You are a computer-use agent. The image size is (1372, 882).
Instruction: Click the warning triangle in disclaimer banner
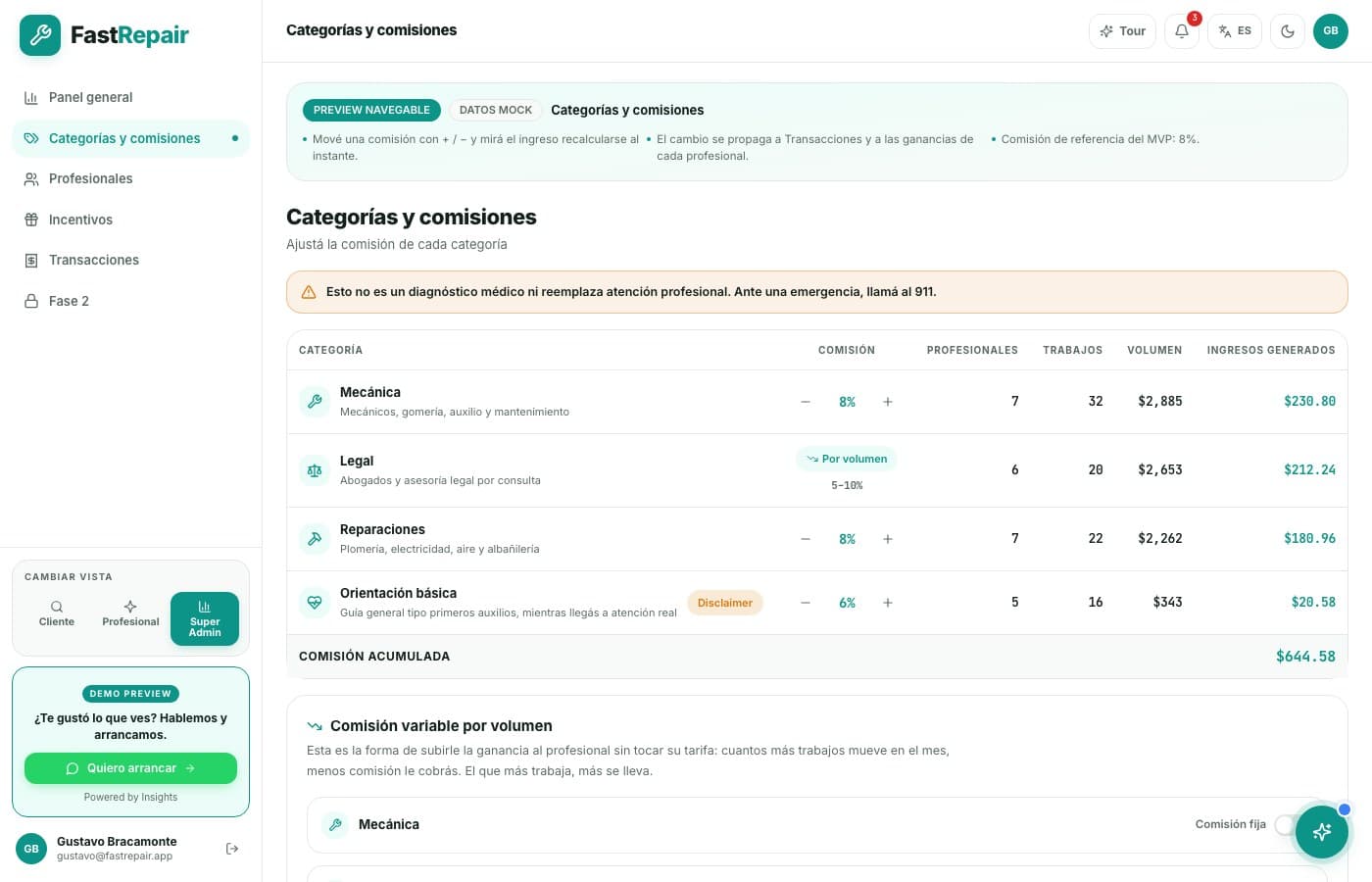[309, 292]
